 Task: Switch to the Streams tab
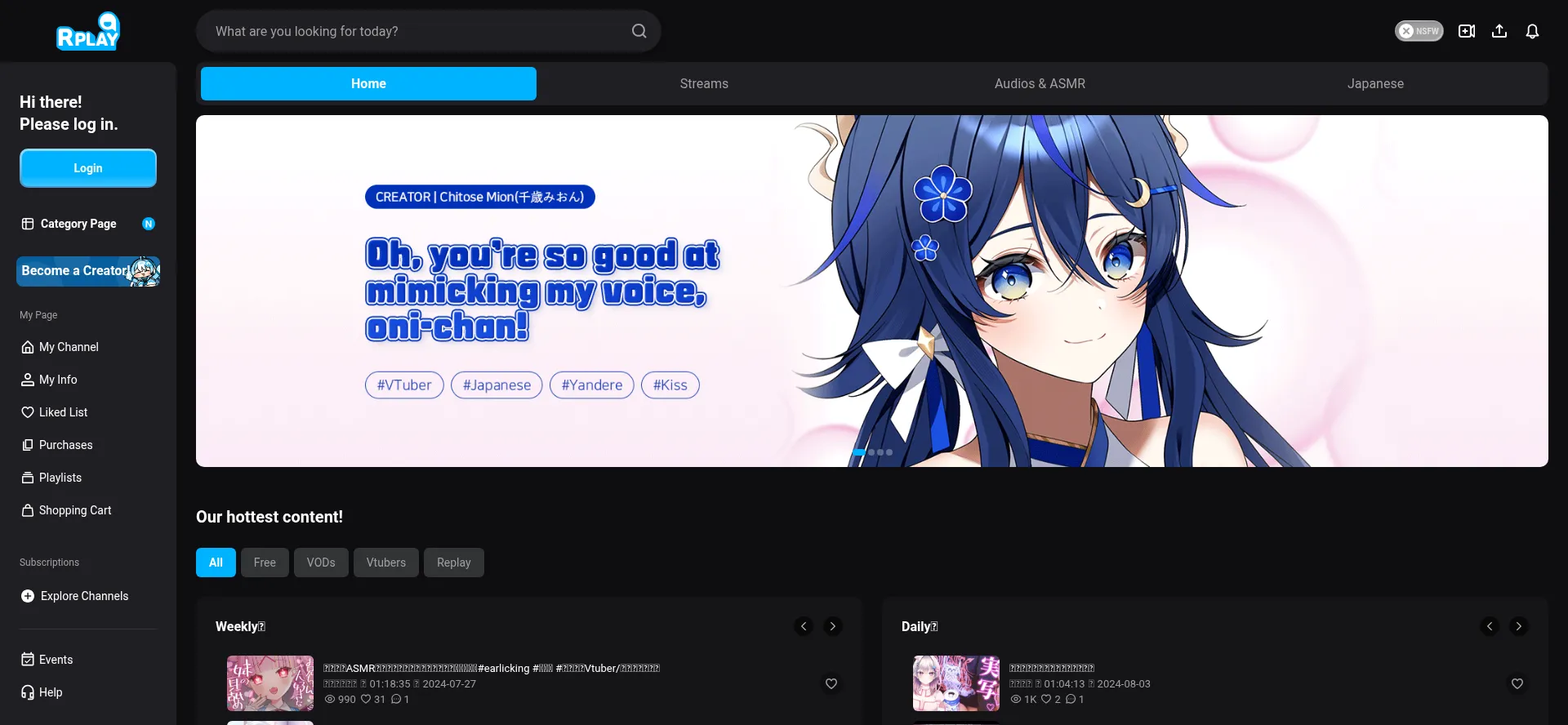[x=704, y=83]
